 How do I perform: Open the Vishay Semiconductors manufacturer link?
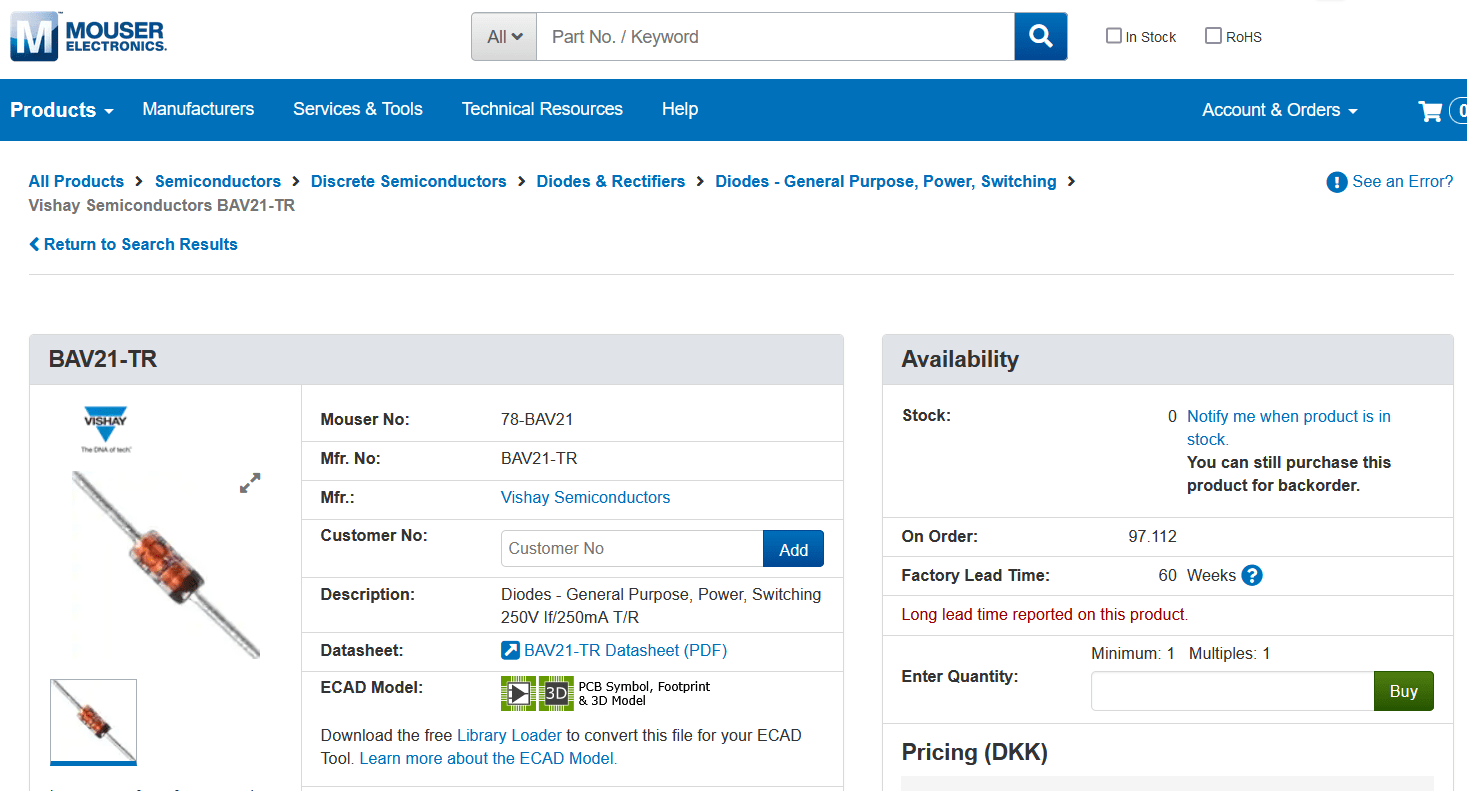coord(585,497)
